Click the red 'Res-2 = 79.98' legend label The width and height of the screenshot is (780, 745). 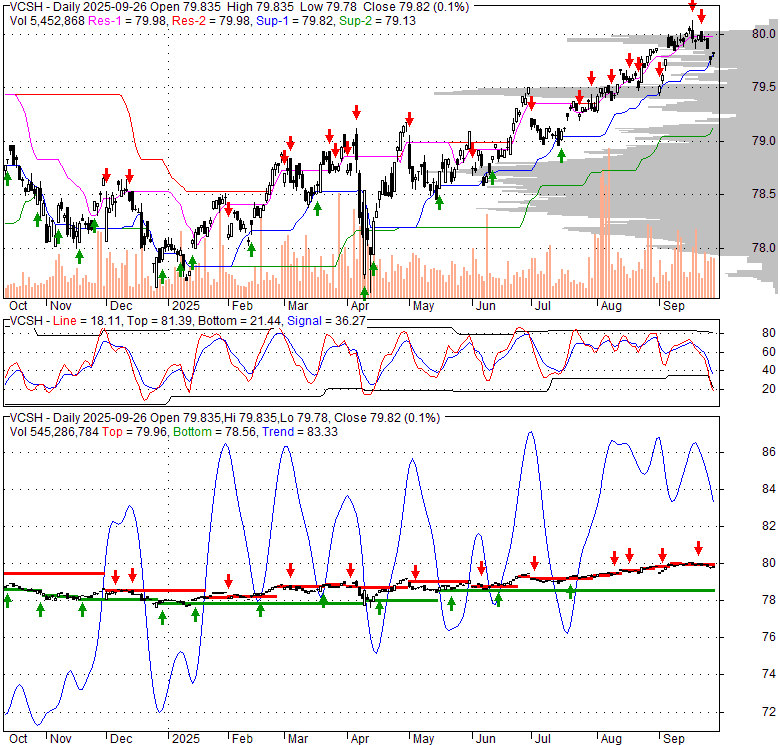click(x=212, y=21)
